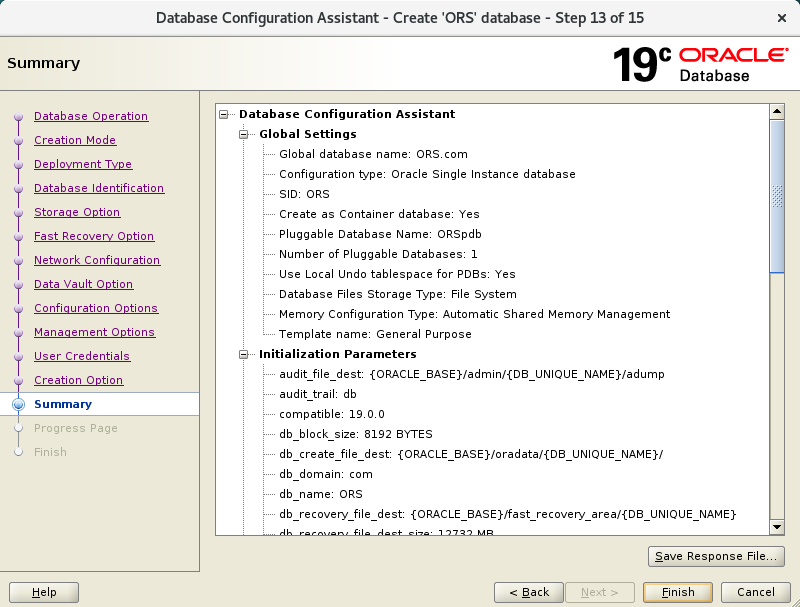Select Use Local Undo tablespace row
The width and height of the screenshot is (800, 607).
(397, 274)
